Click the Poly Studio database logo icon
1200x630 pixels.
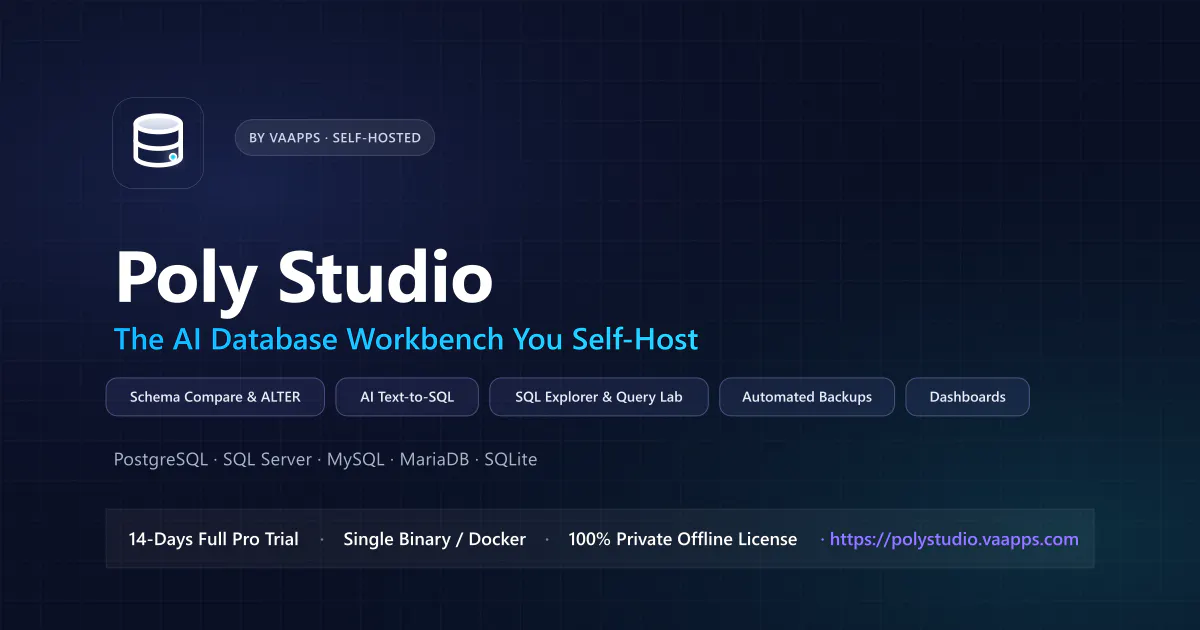tap(158, 143)
